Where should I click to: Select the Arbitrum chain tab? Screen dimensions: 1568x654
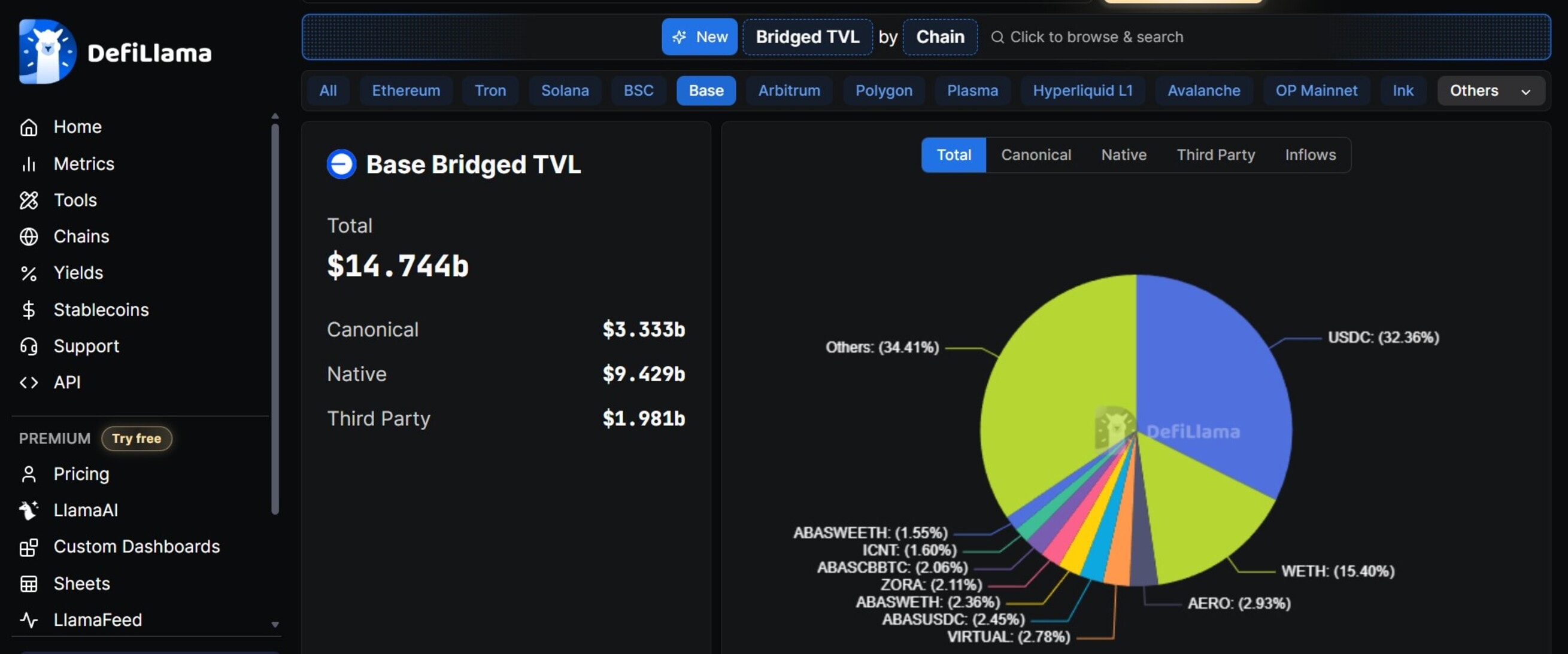tap(789, 90)
